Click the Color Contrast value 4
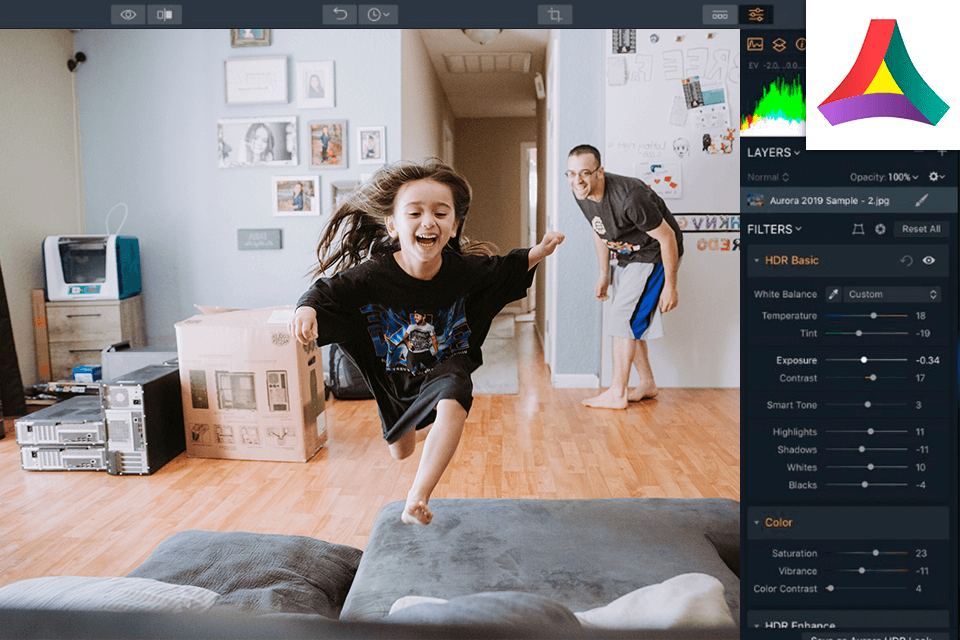 tap(918, 589)
